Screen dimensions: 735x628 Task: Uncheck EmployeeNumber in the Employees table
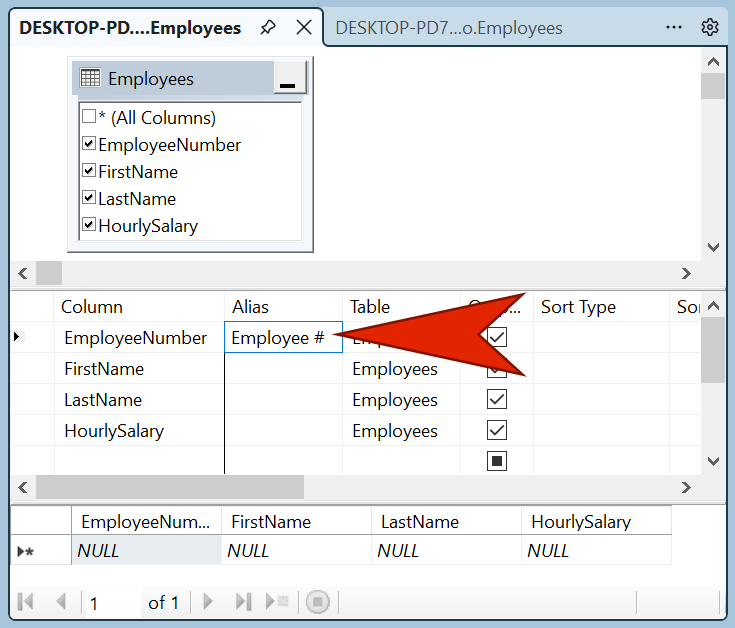pyautogui.click(x=89, y=143)
